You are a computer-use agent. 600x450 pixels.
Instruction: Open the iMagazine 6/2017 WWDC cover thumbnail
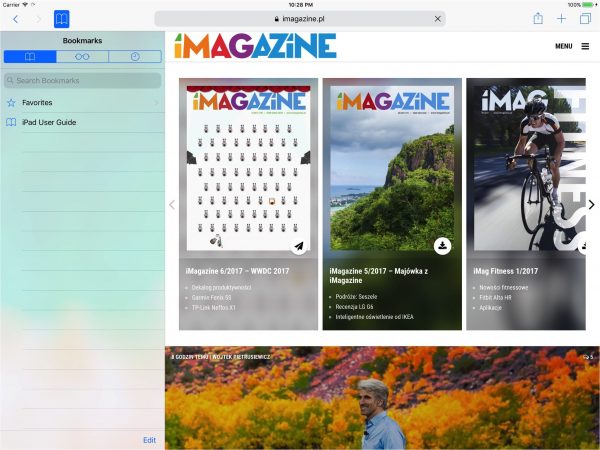(x=248, y=168)
